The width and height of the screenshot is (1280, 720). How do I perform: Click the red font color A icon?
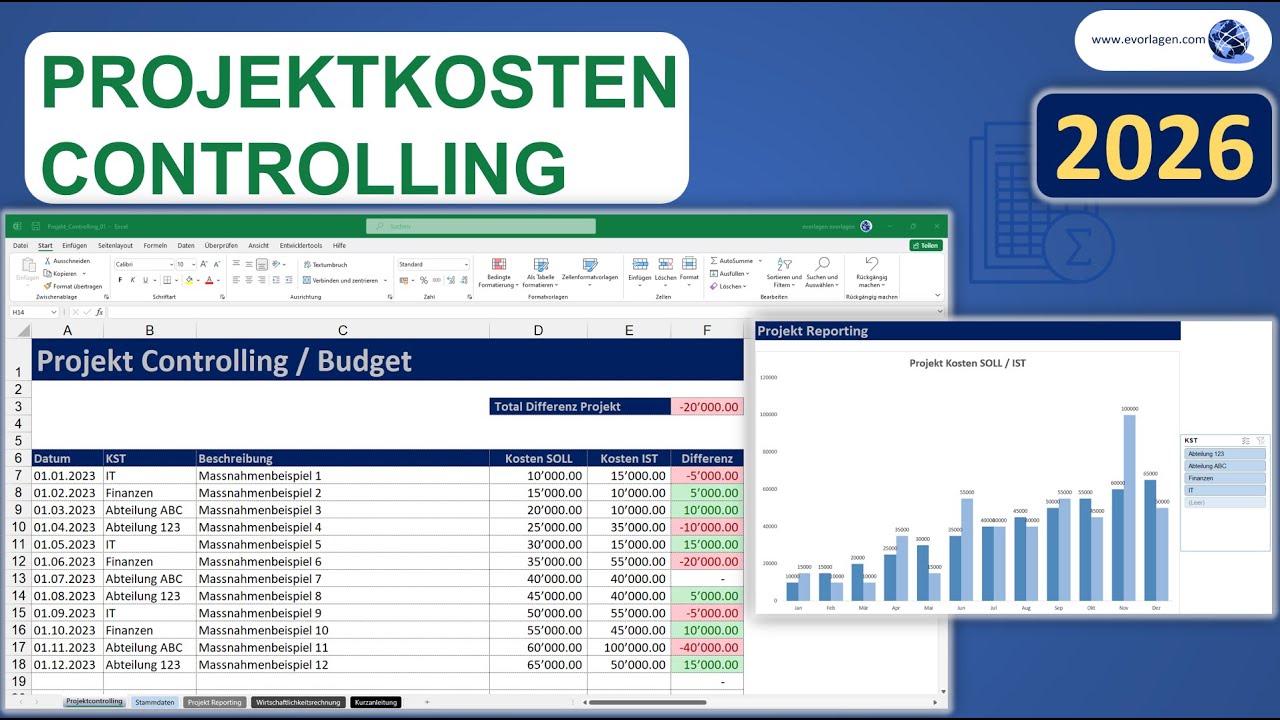(x=209, y=280)
